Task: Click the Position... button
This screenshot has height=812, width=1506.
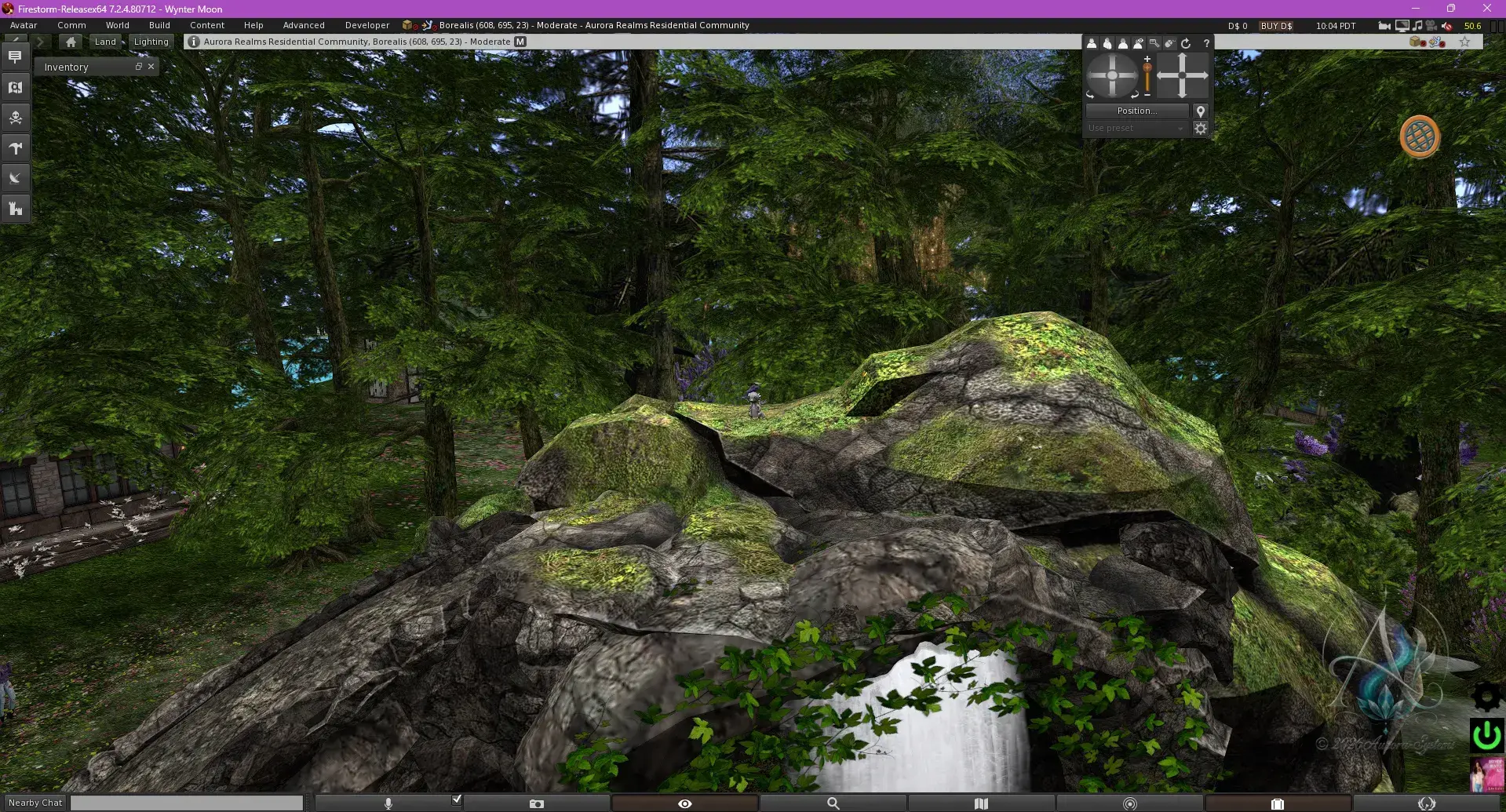Action: point(1136,111)
